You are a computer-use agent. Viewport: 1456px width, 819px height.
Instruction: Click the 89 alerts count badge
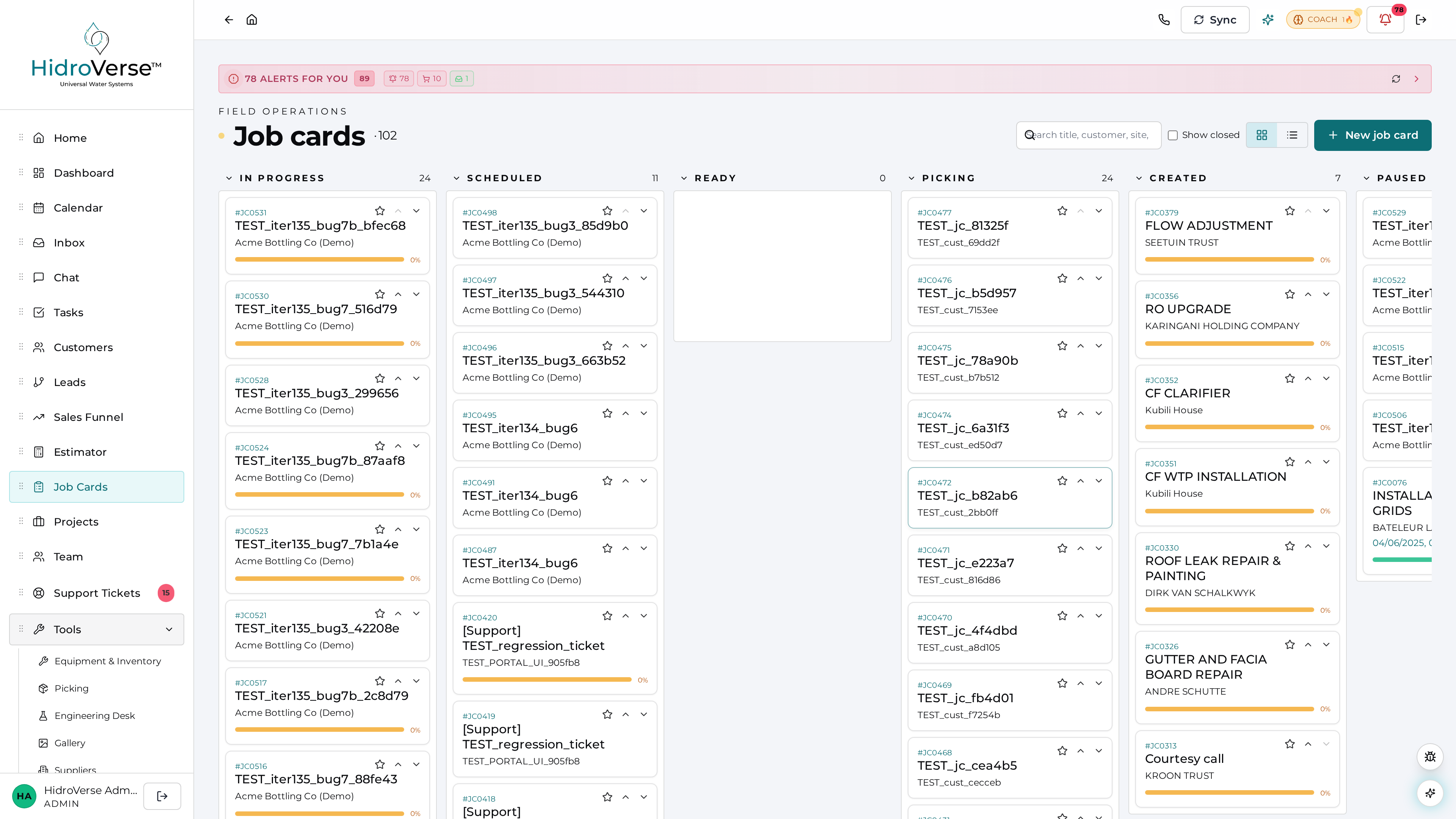[x=364, y=78]
